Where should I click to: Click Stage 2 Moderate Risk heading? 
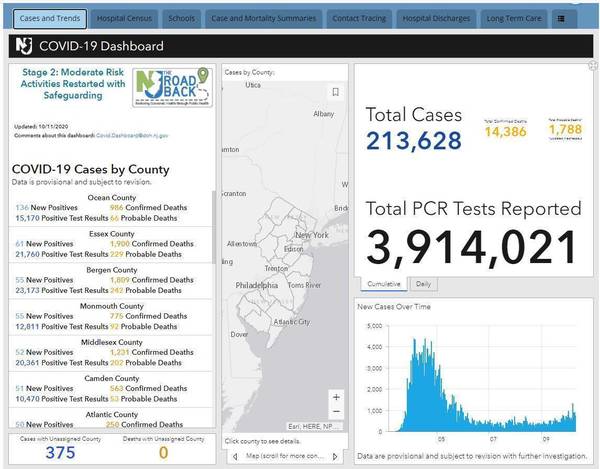tap(73, 84)
